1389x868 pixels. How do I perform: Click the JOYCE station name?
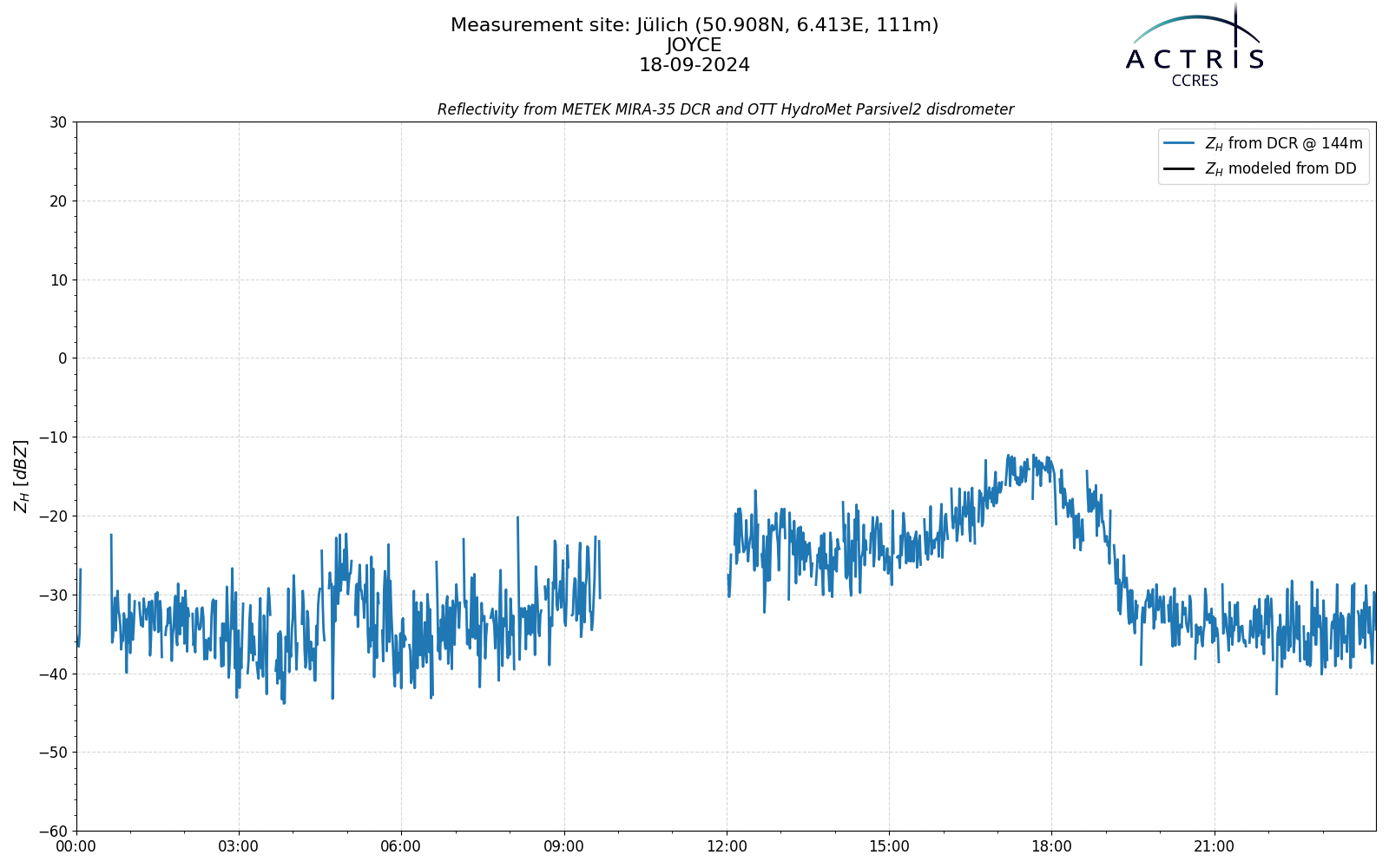(694, 45)
